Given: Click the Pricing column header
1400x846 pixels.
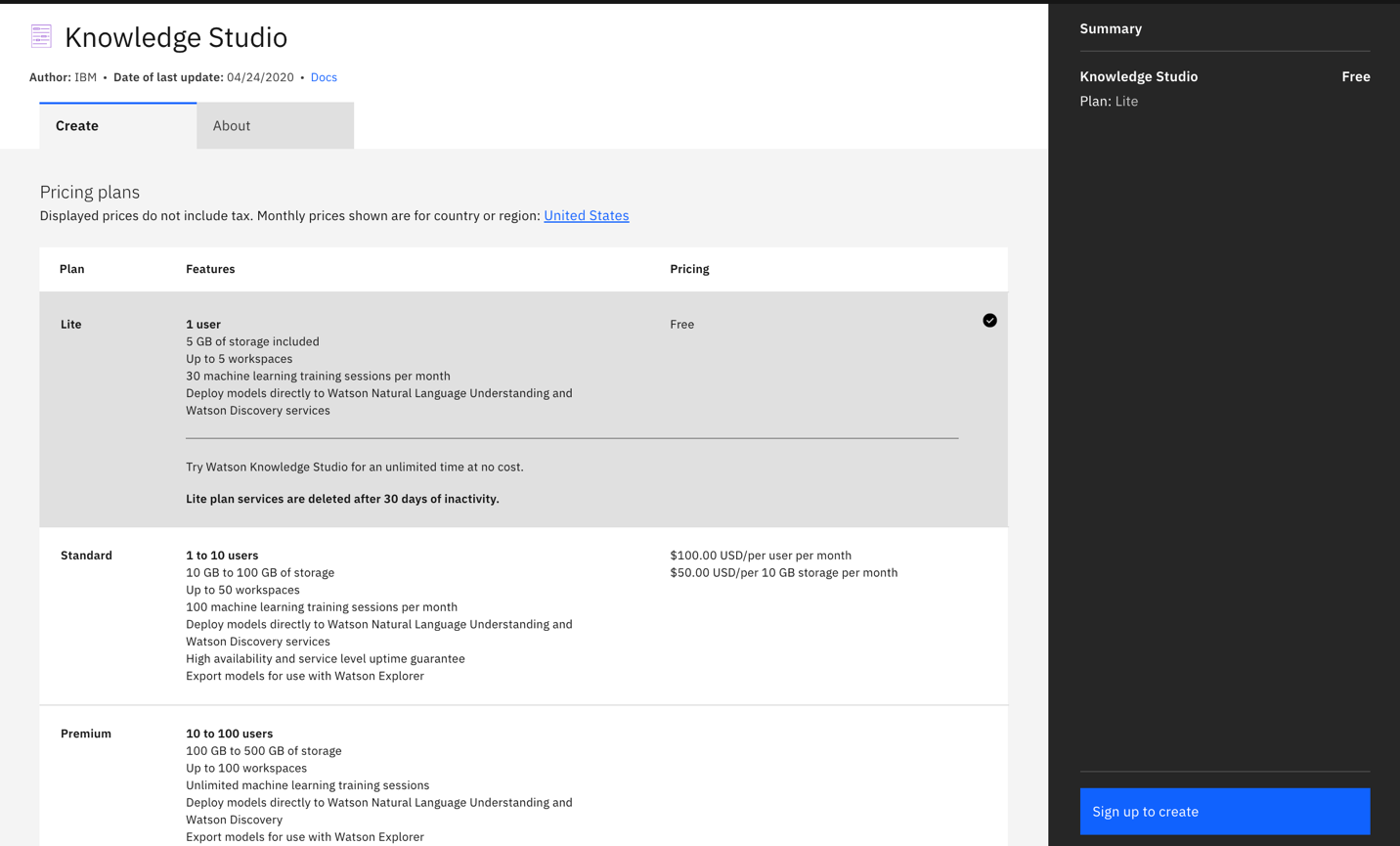Looking at the screenshot, I should [x=689, y=269].
